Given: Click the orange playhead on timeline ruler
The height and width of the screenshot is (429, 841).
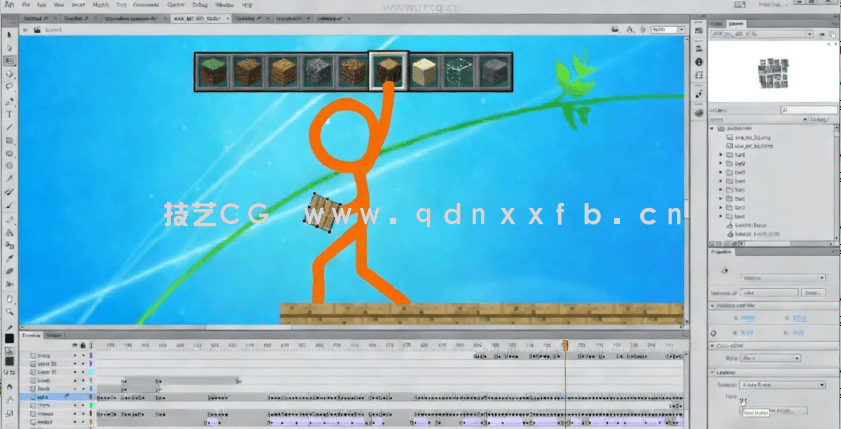Looking at the screenshot, I should [565, 345].
